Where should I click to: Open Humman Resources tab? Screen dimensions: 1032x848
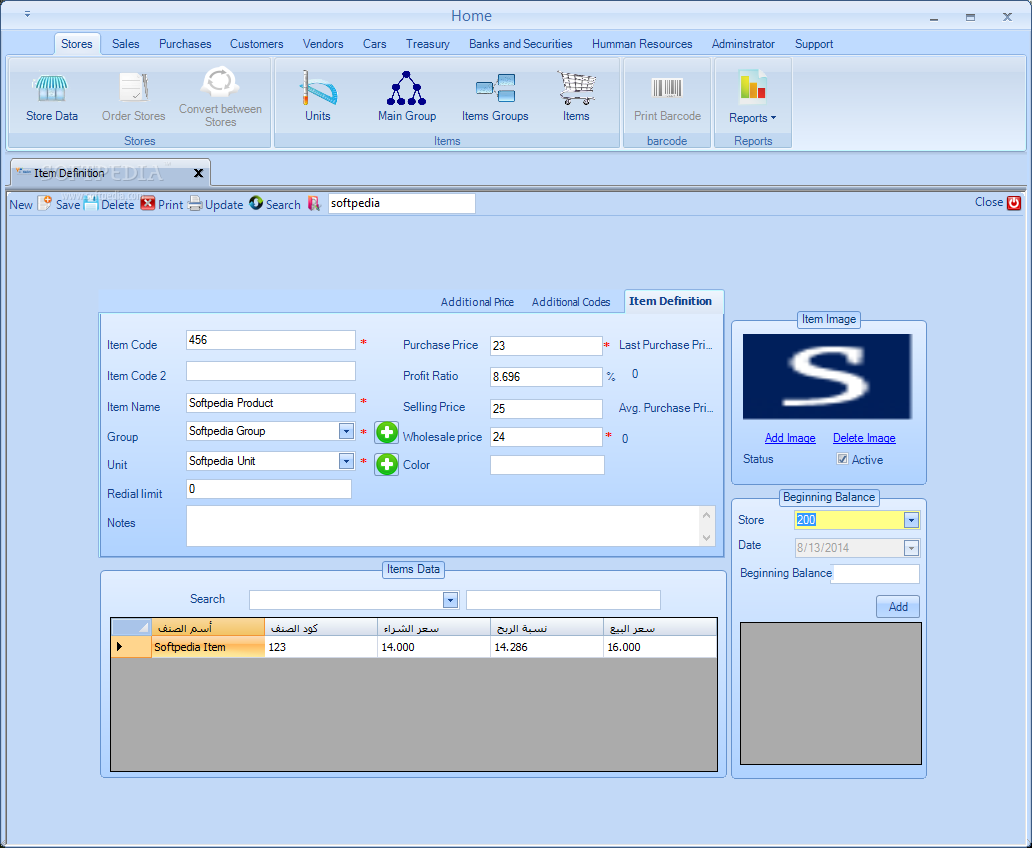[x=642, y=44]
